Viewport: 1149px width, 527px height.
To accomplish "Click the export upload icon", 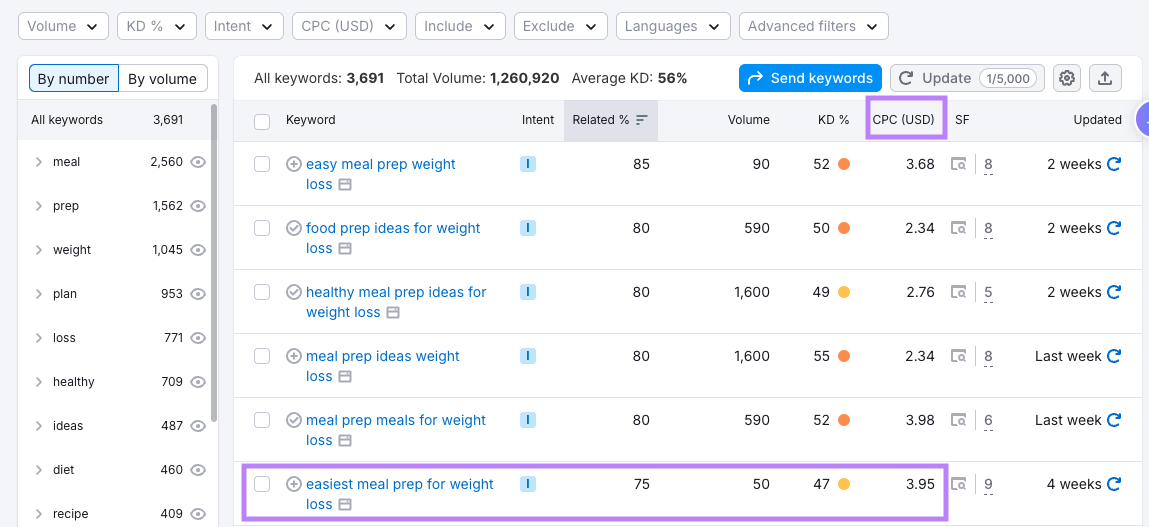I will click(x=1105, y=78).
